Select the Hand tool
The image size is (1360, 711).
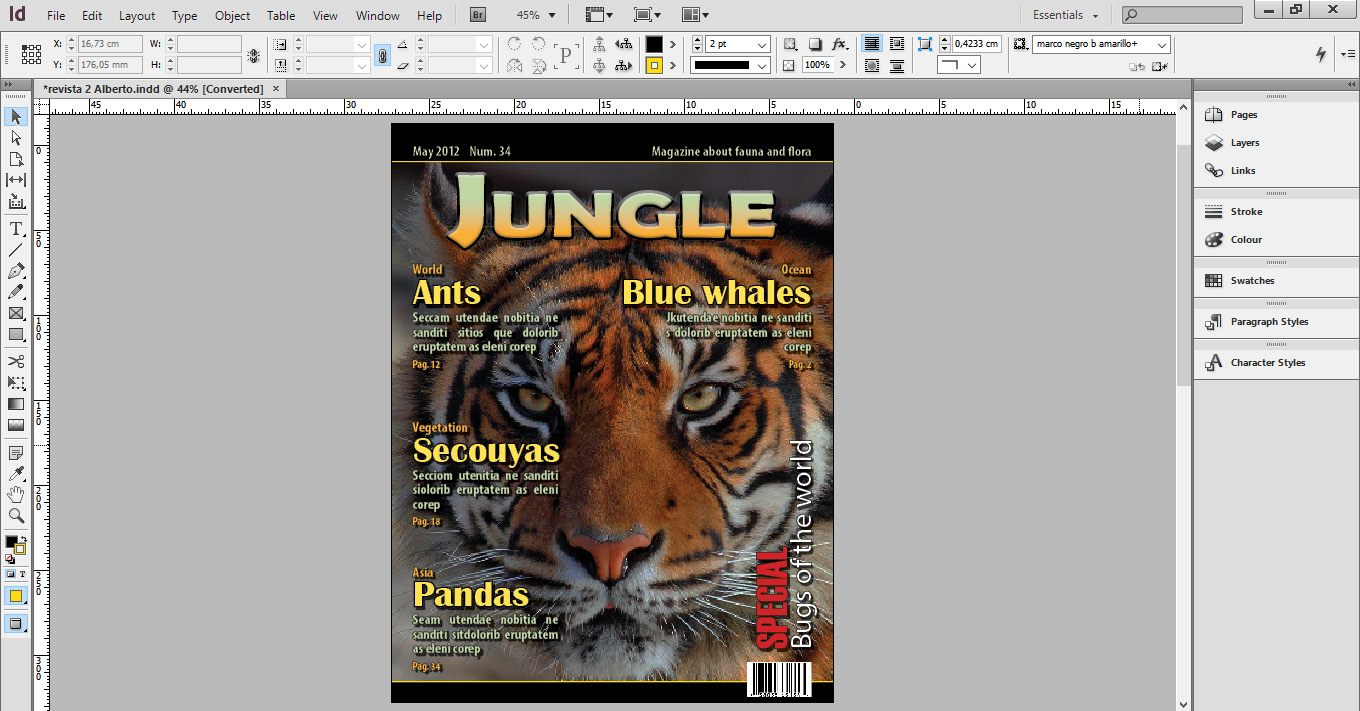pos(16,495)
